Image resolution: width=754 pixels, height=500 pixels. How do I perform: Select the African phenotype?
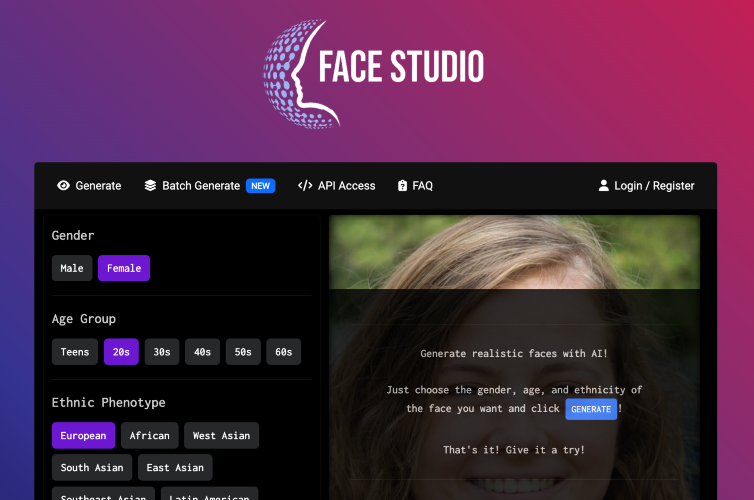pyautogui.click(x=150, y=436)
